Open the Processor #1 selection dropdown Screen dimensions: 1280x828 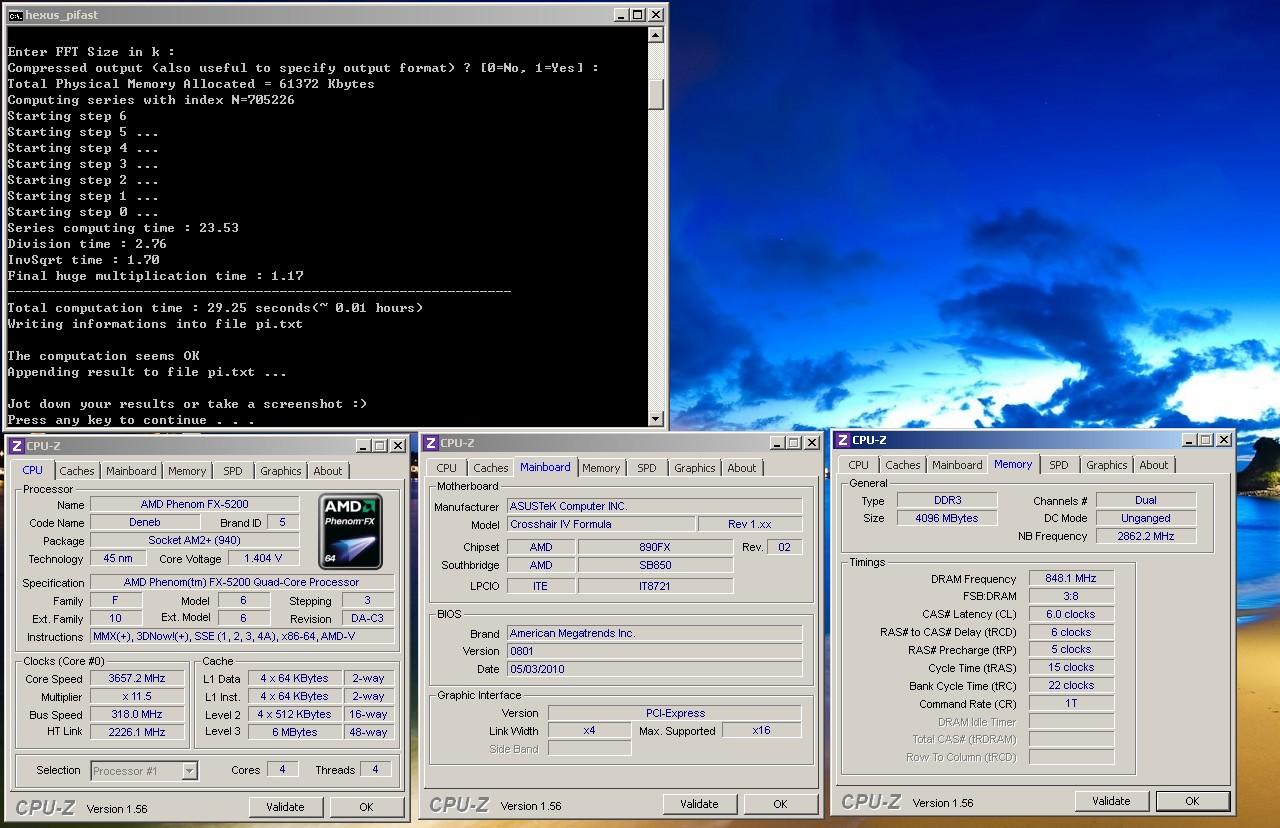189,771
